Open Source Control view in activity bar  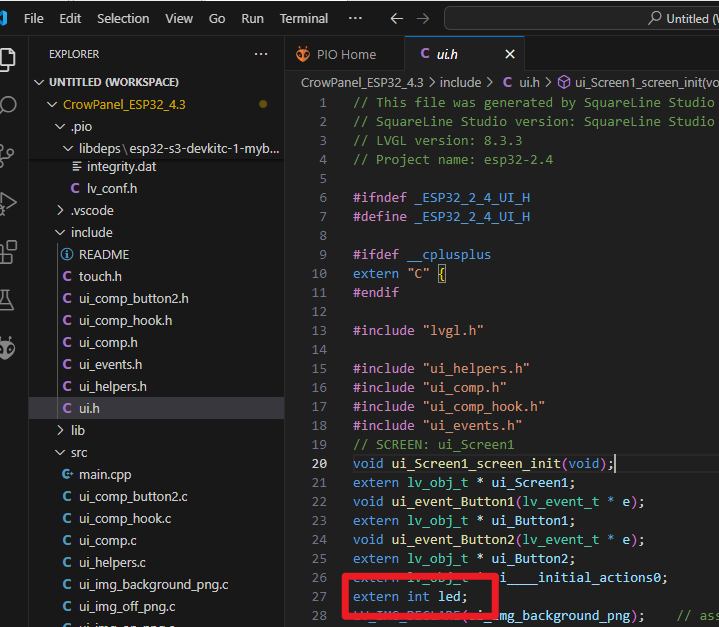coord(6,155)
